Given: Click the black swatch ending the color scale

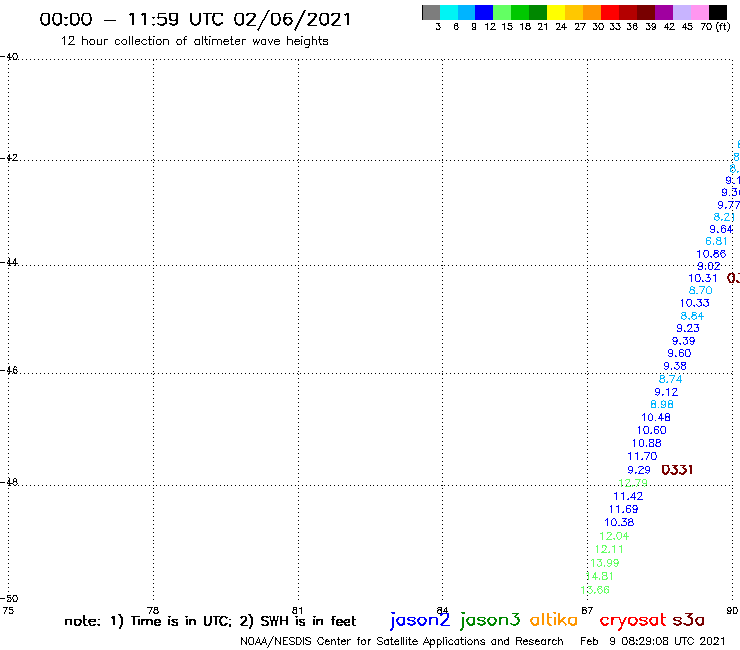Looking at the screenshot, I should pyautogui.click(x=717, y=12).
